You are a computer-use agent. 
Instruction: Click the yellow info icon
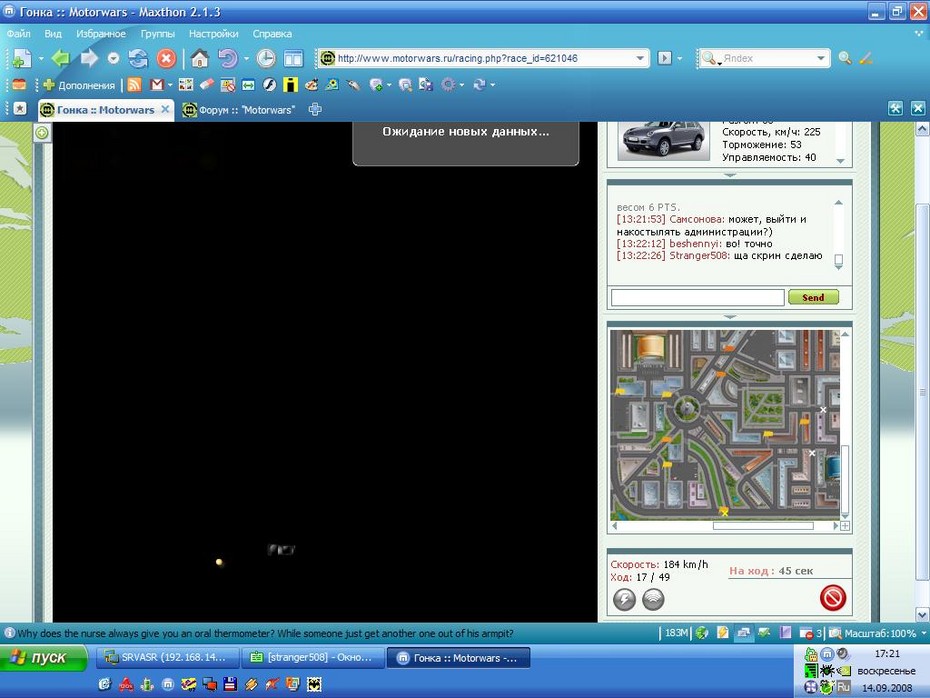290,85
